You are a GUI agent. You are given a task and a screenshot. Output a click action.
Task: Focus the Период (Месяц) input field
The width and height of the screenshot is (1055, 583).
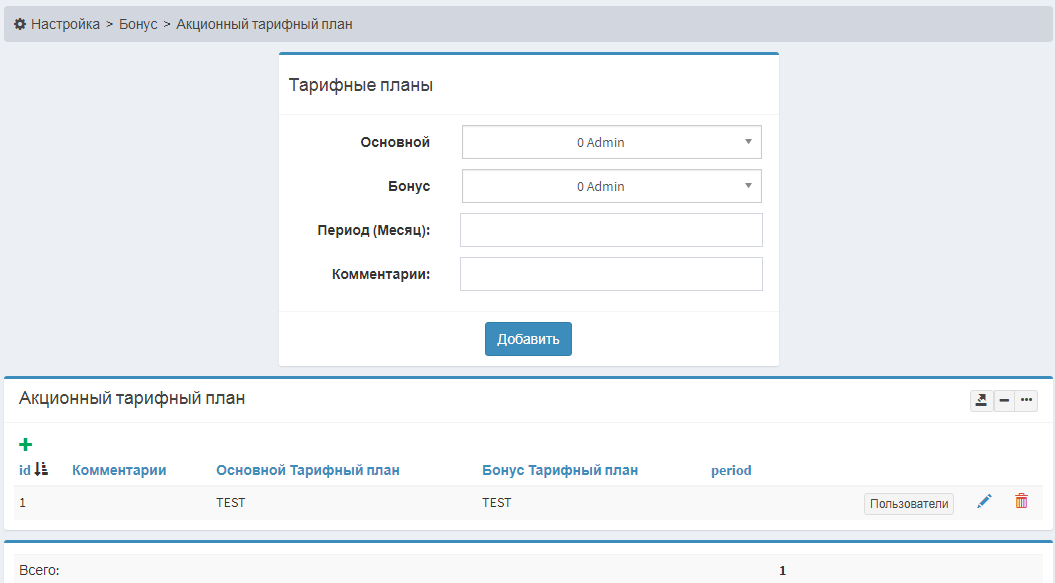pyautogui.click(x=611, y=230)
